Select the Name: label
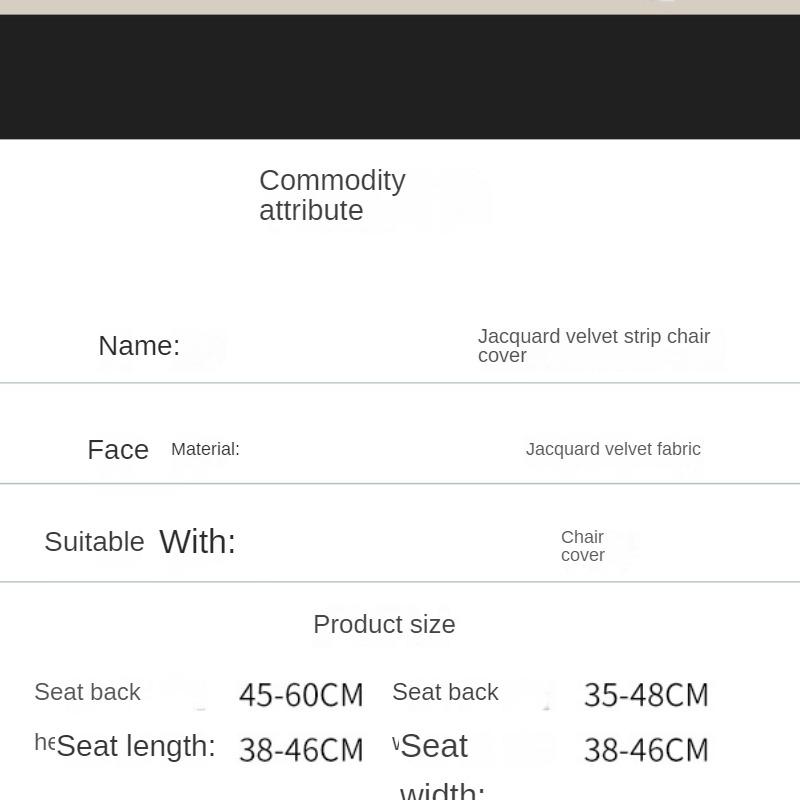800x800 pixels. (x=139, y=346)
